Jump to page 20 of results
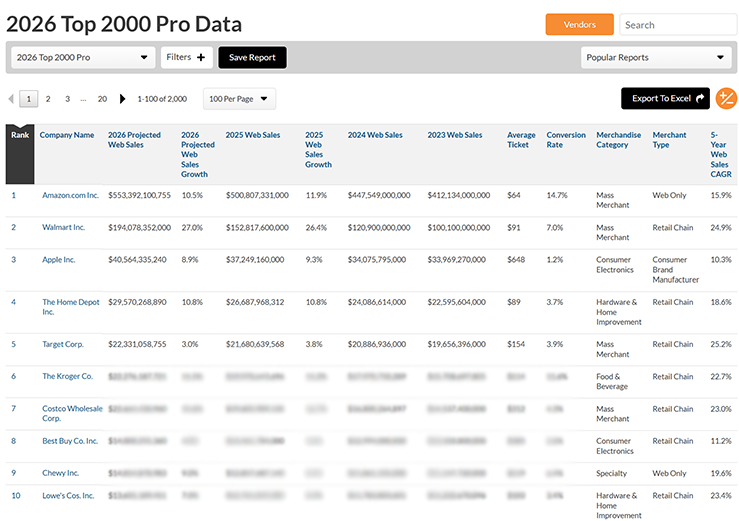739x521 pixels. 102,99
